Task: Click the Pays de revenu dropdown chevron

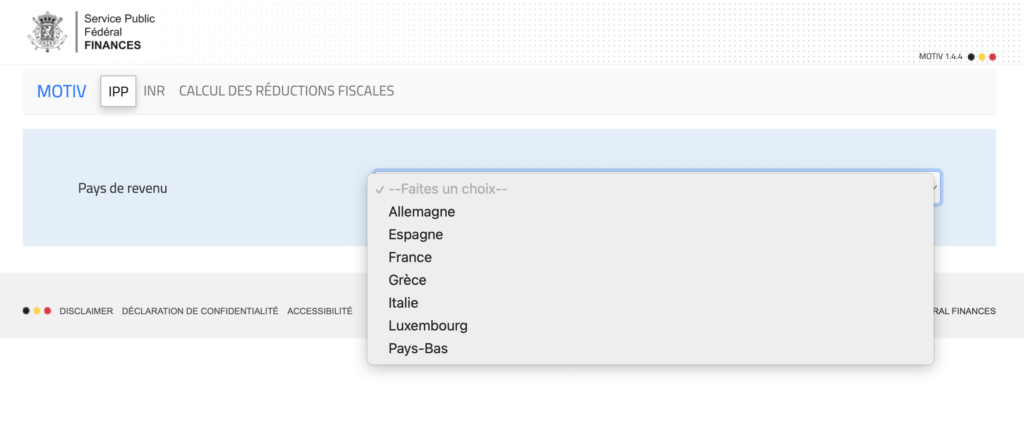Action: pos(935,188)
